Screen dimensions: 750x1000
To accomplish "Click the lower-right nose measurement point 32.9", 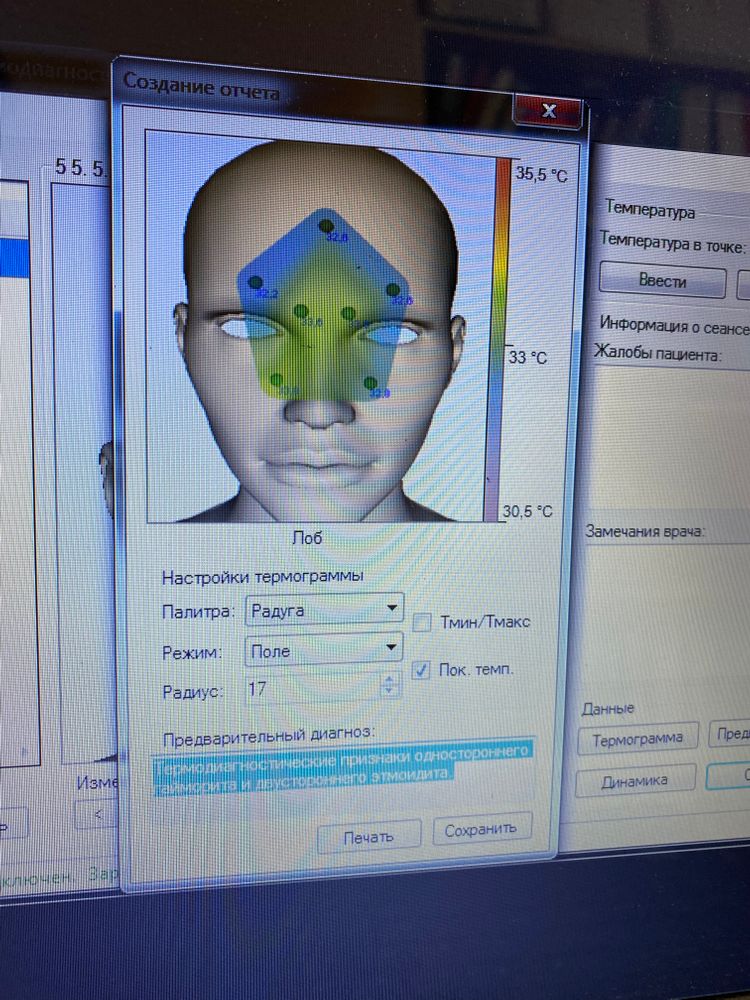I will [371, 383].
